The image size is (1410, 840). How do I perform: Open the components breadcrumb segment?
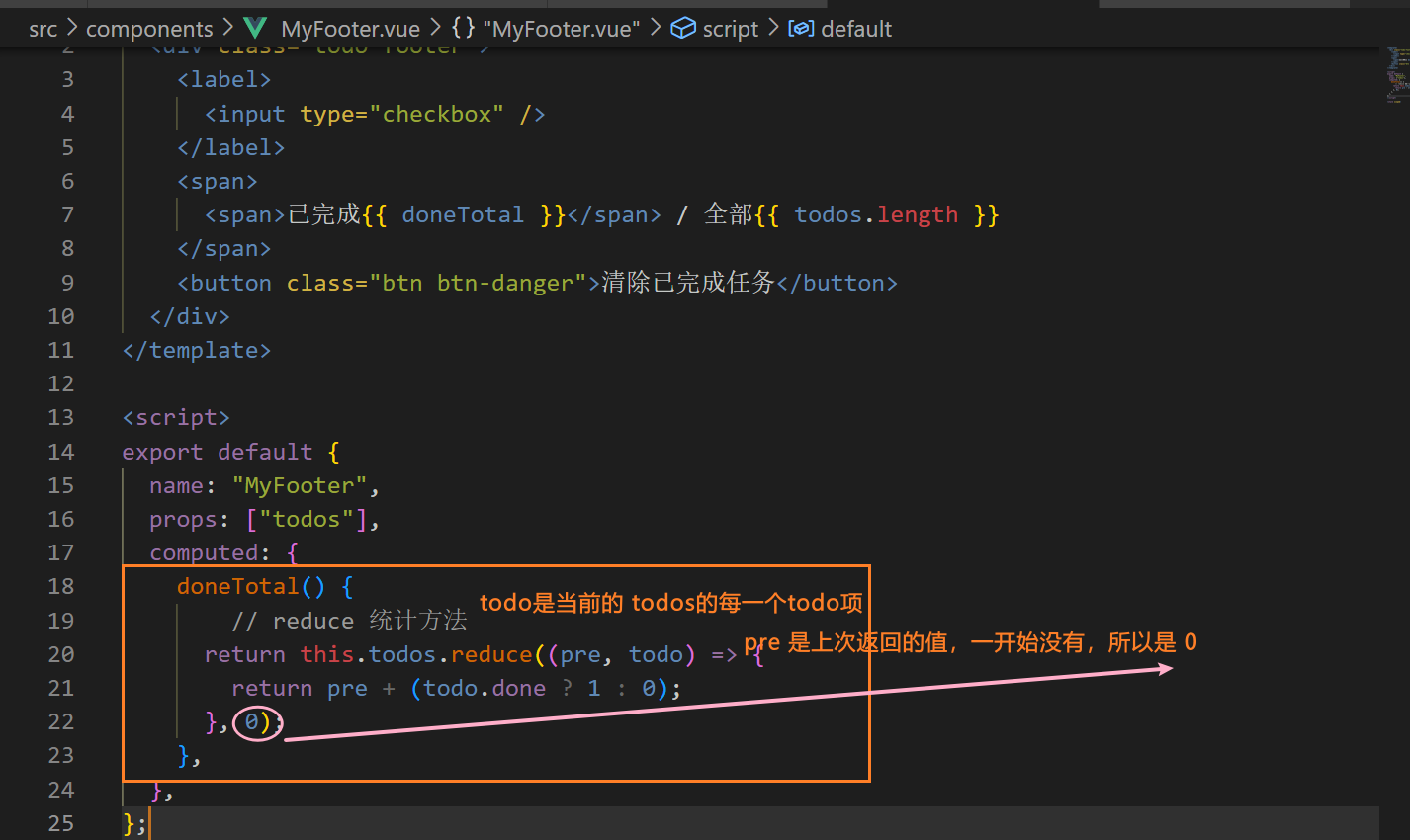tap(149, 30)
